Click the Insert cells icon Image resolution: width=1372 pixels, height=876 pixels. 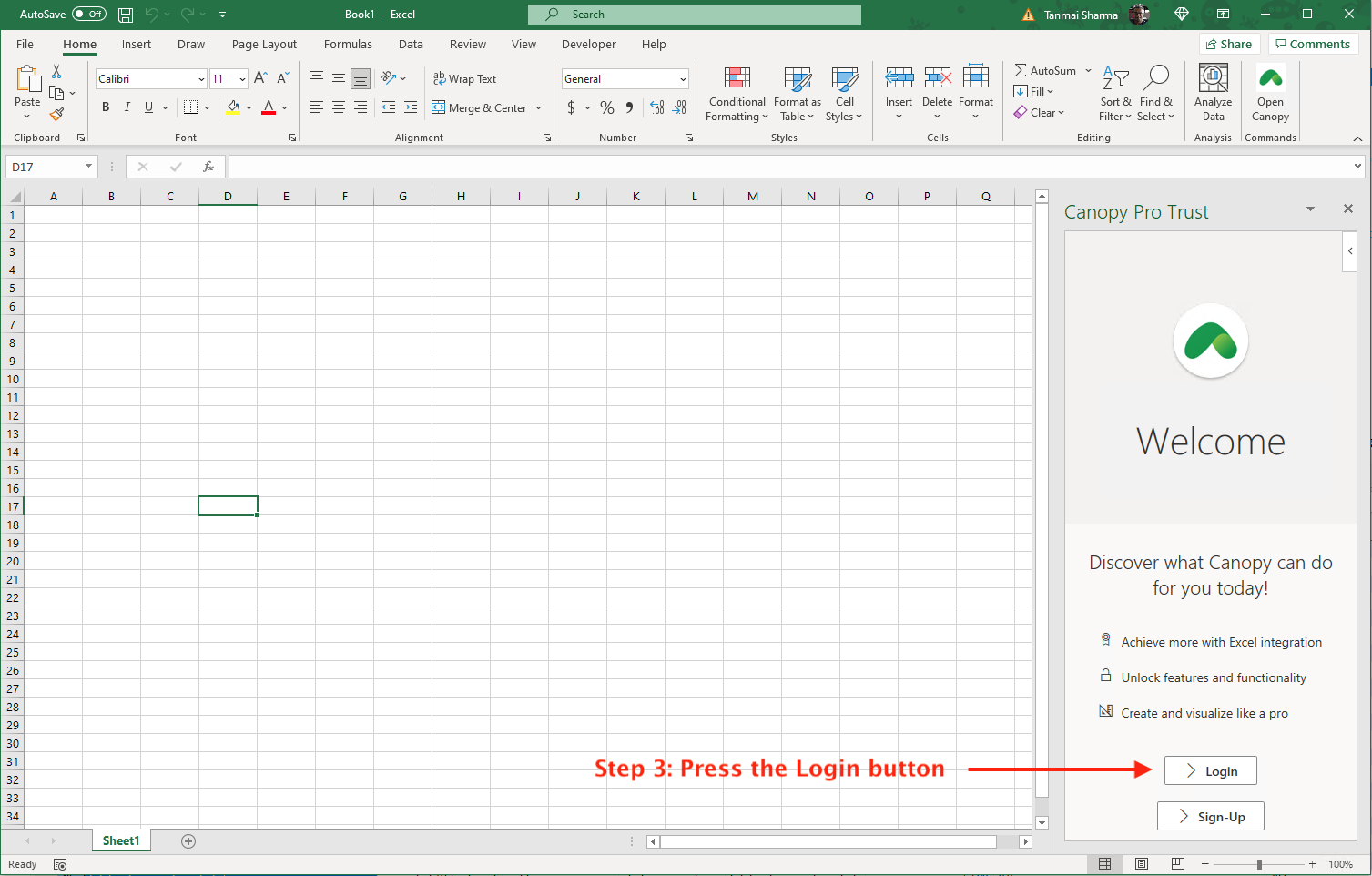tap(899, 78)
